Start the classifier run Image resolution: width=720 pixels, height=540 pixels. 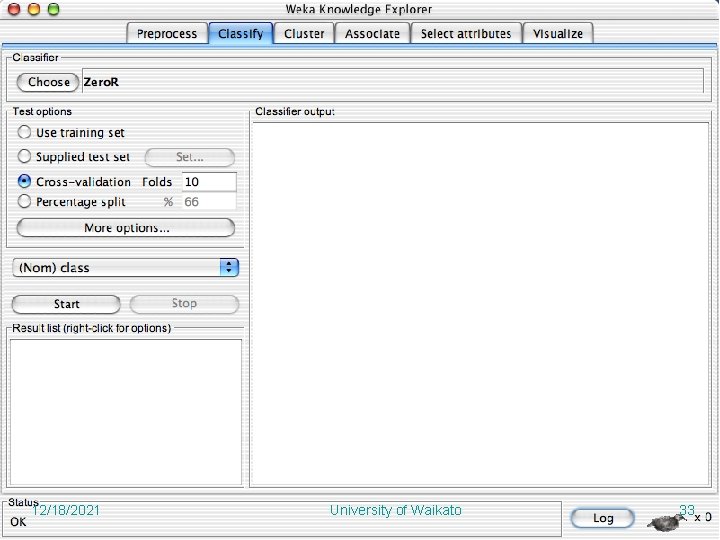click(66, 304)
